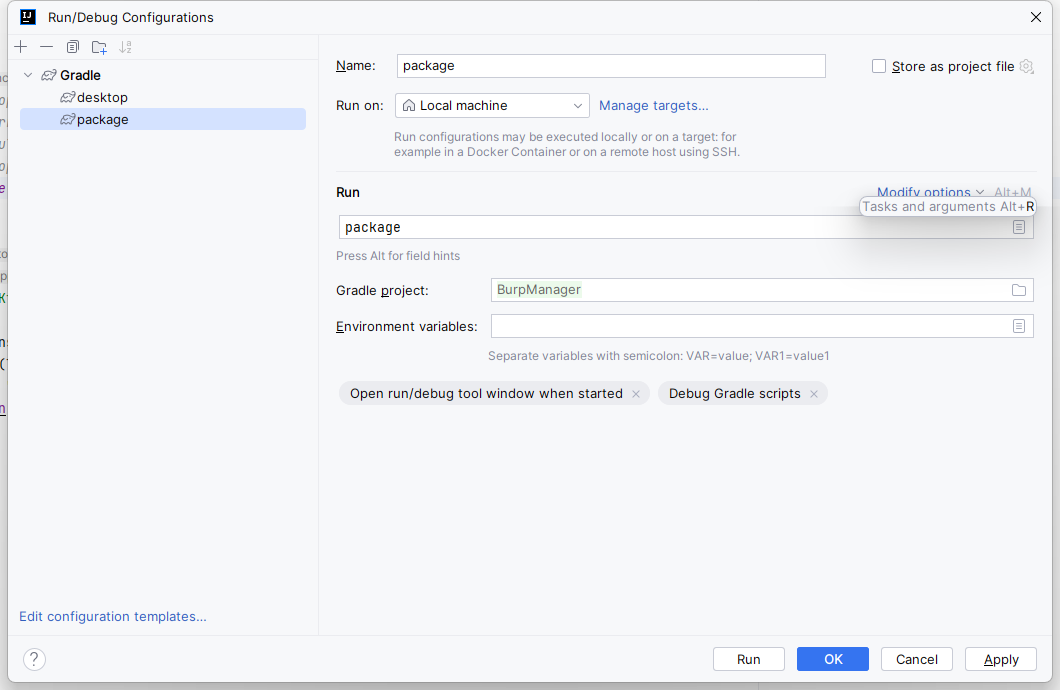This screenshot has height=690, width=1060.
Task: Open the Store as project file gear settings
Action: point(1026,66)
